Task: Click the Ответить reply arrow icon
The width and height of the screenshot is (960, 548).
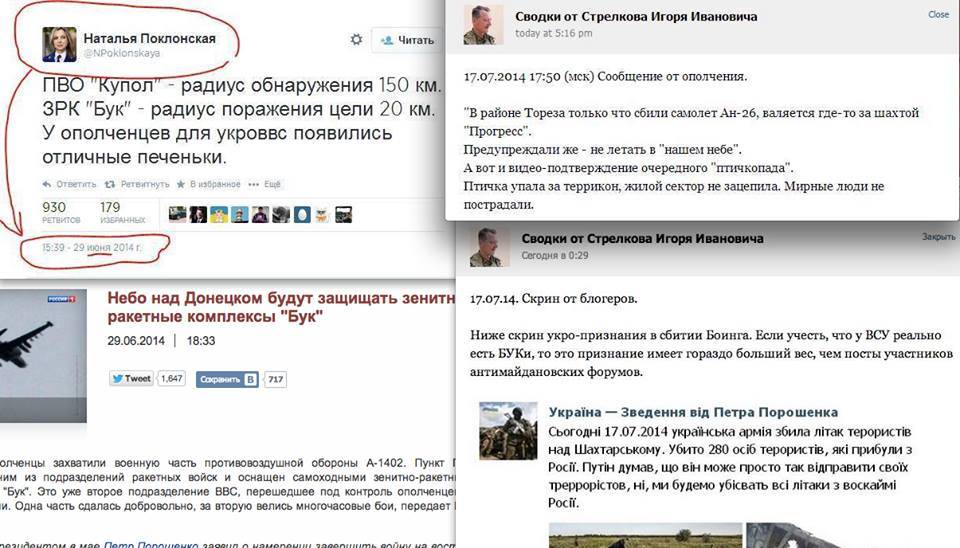Action: pos(47,184)
